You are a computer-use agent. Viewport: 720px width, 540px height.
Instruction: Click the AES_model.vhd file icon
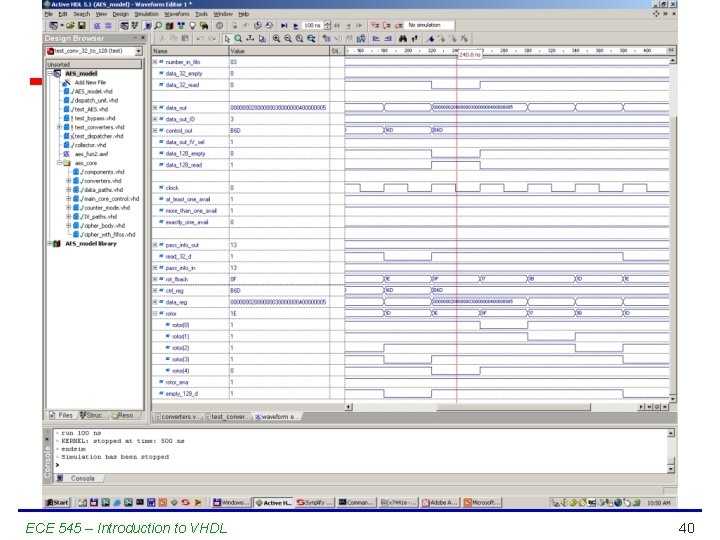68,91
